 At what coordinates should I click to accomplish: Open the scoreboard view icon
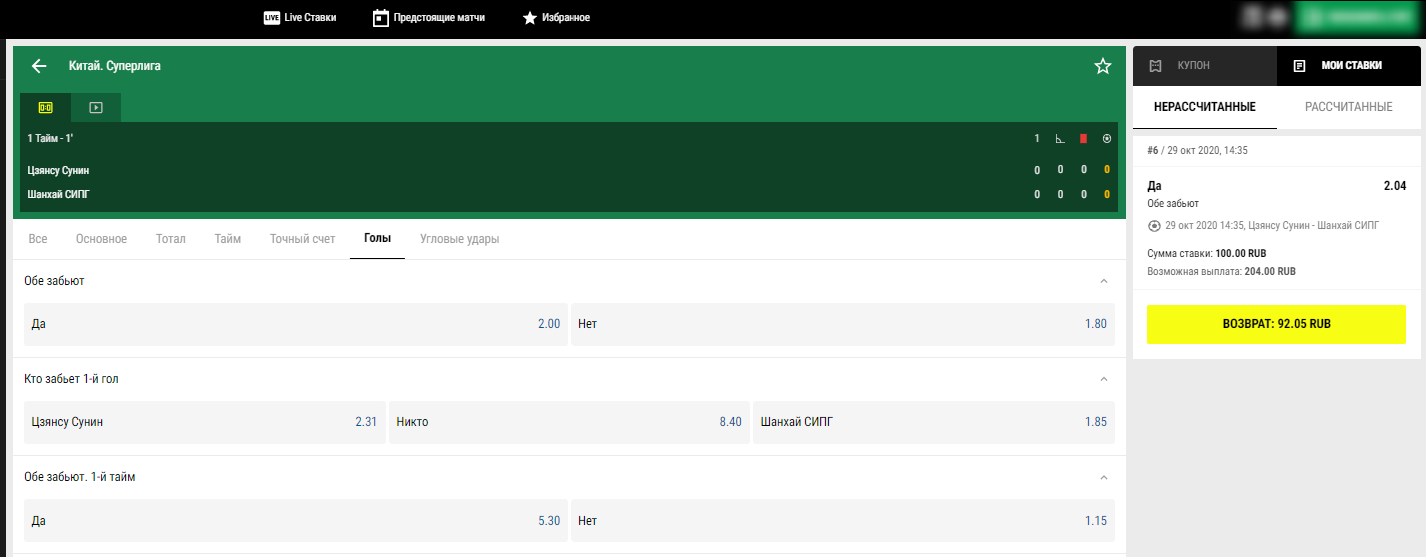[45, 107]
